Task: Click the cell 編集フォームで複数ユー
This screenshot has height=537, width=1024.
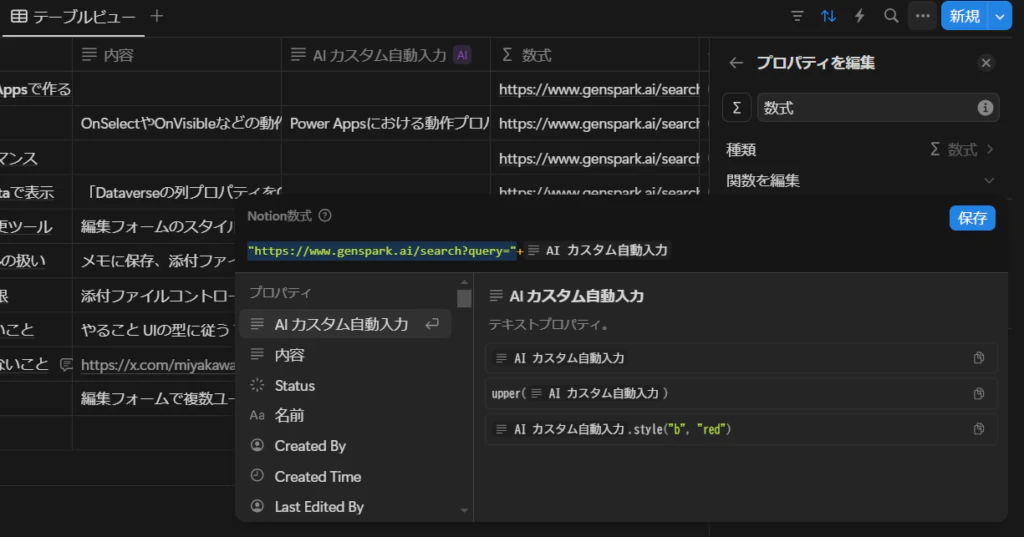Action: (x=154, y=398)
